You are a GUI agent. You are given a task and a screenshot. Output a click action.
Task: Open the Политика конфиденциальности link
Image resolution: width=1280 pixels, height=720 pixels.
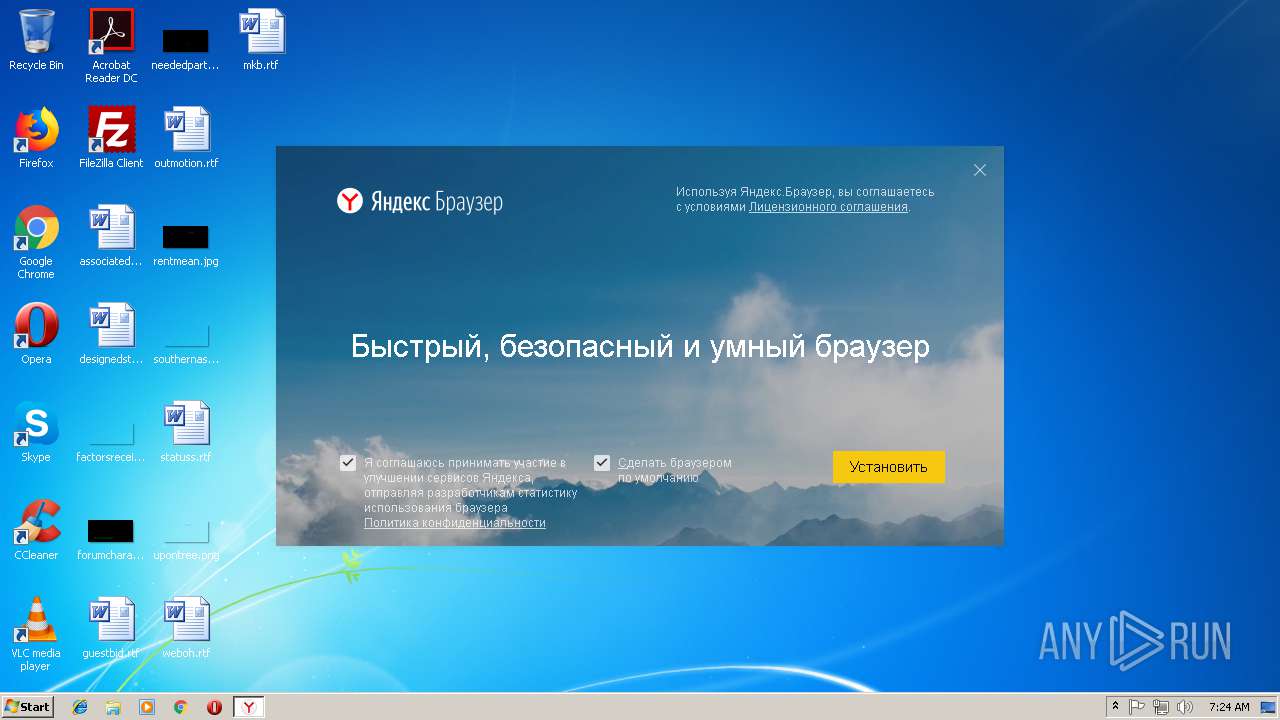click(455, 523)
